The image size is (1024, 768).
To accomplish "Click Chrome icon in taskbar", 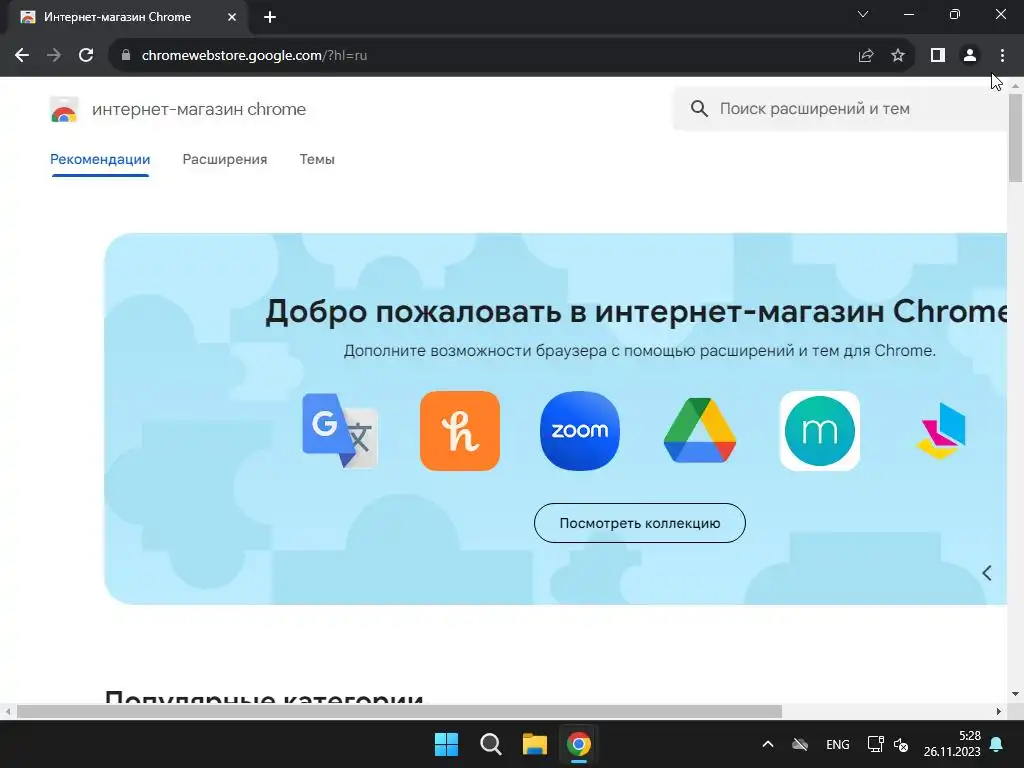I will pyautogui.click(x=579, y=744).
